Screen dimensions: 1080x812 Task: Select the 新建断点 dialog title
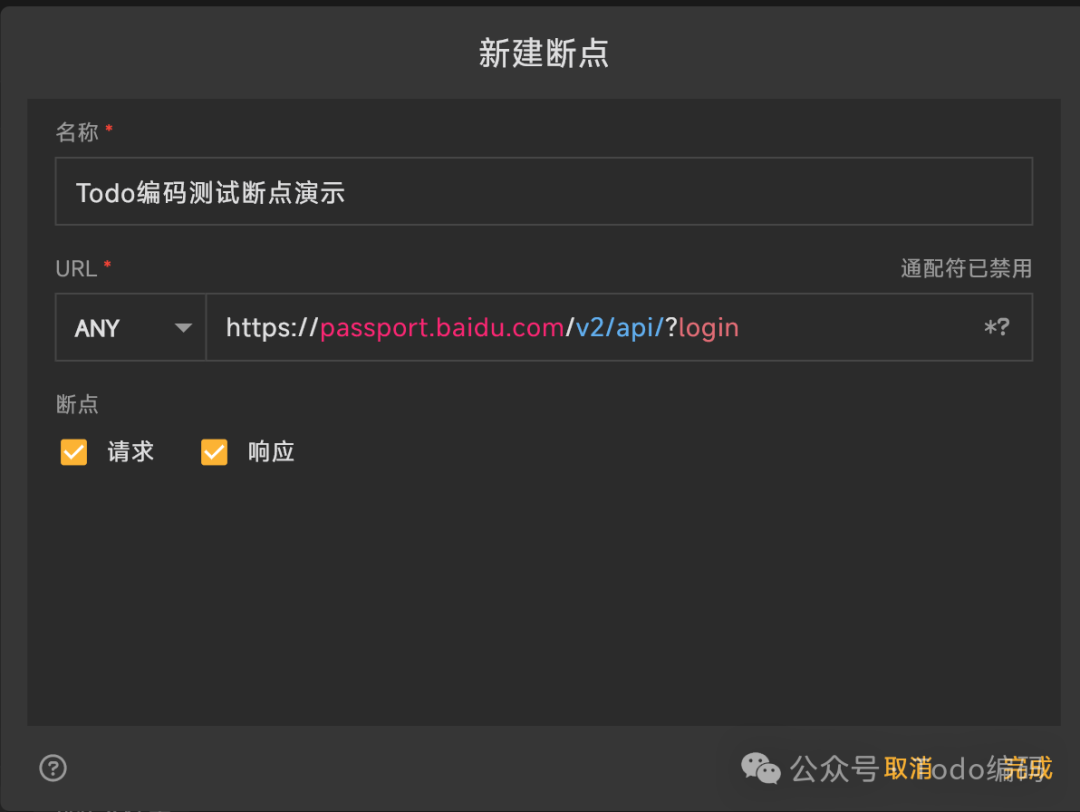543,53
